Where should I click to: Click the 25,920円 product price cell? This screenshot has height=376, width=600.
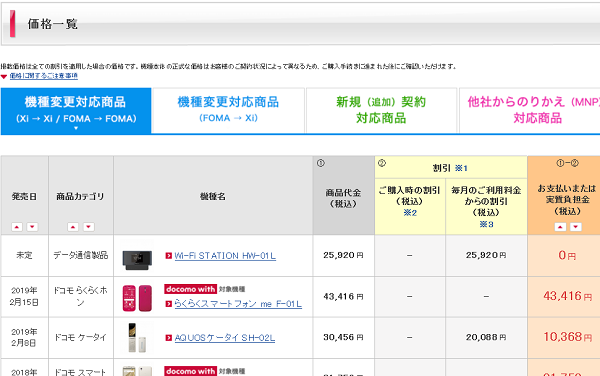[x=343, y=255]
